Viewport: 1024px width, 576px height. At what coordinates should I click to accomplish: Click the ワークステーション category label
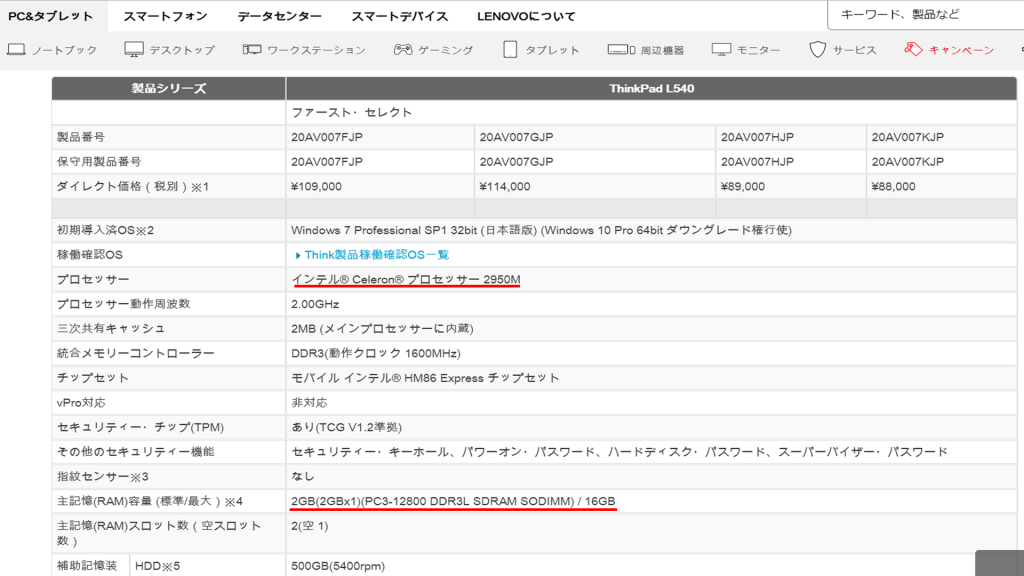(316, 50)
